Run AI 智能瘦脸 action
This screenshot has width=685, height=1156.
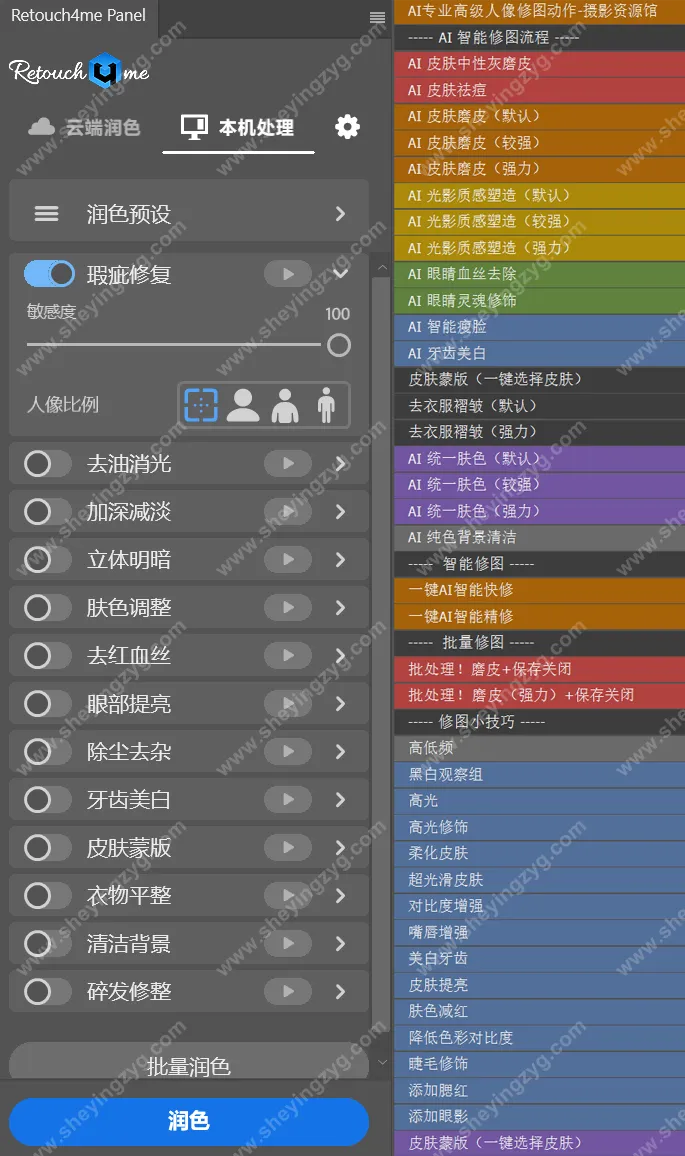coord(540,327)
